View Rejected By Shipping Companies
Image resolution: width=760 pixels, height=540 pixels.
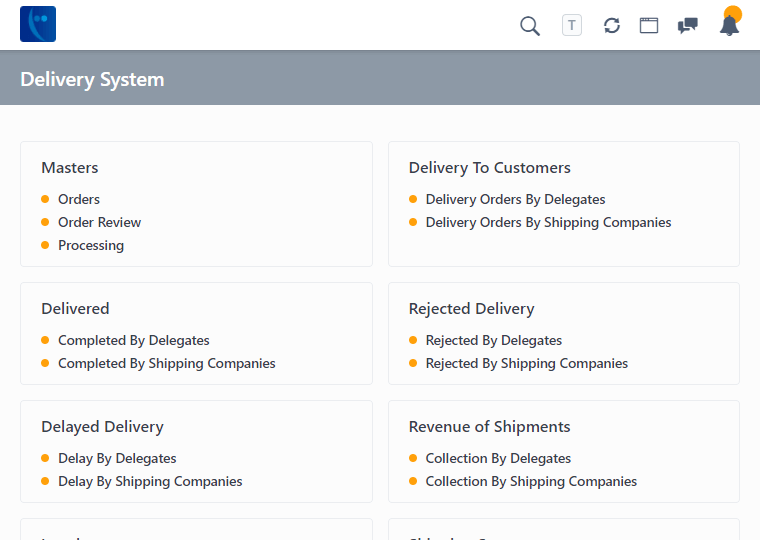coord(526,363)
